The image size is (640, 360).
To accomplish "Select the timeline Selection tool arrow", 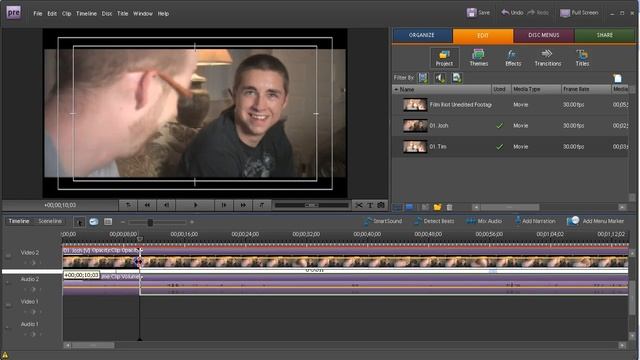I will pyautogui.click(x=80, y=222).
